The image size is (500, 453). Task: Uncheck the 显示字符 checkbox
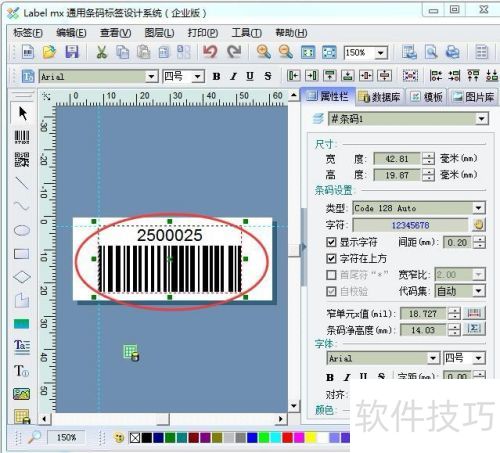pyautogui.click(x=331, y=242)
